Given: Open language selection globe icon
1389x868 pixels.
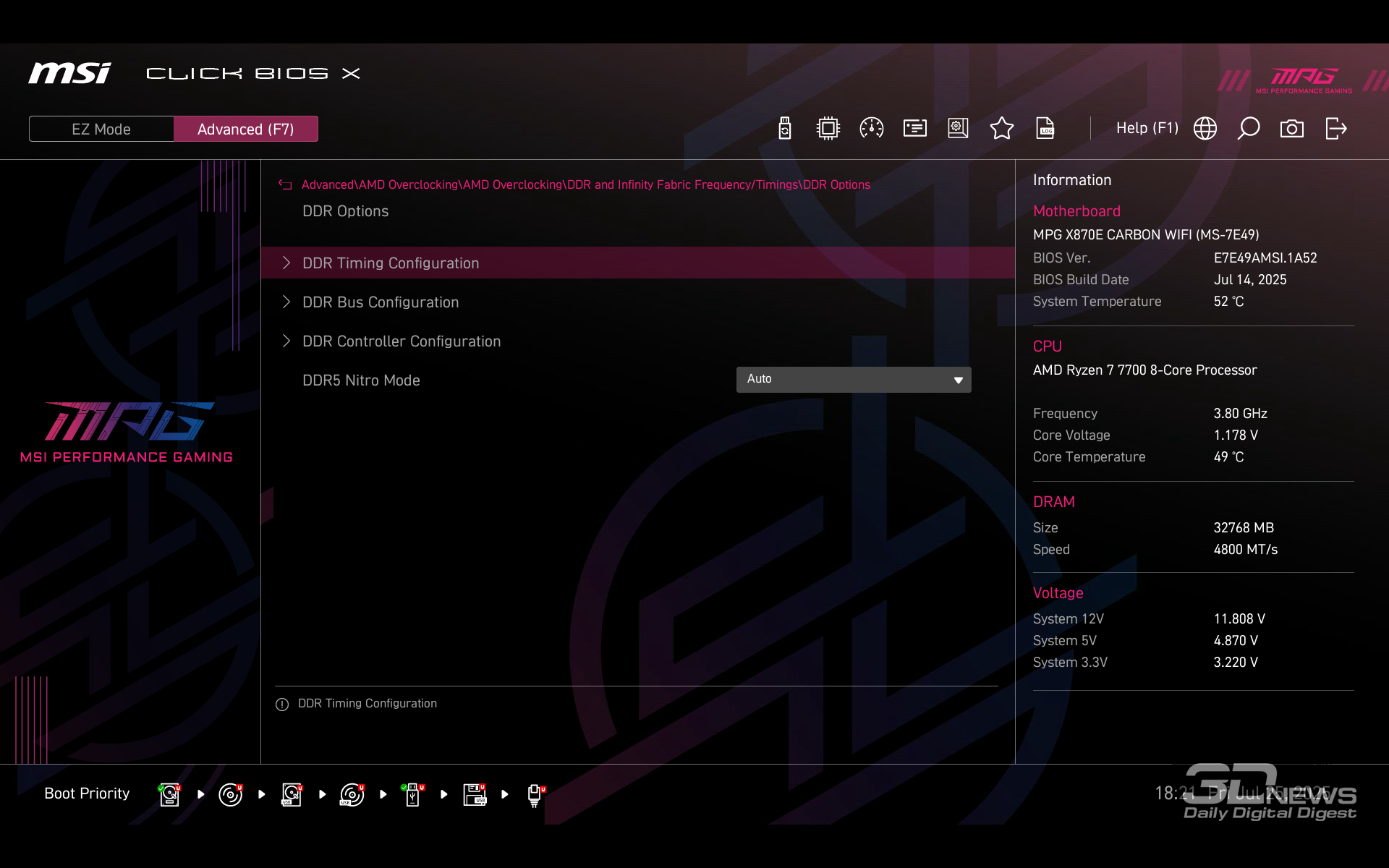Looking at the screenshot, I should click(x=1205, y=129).
